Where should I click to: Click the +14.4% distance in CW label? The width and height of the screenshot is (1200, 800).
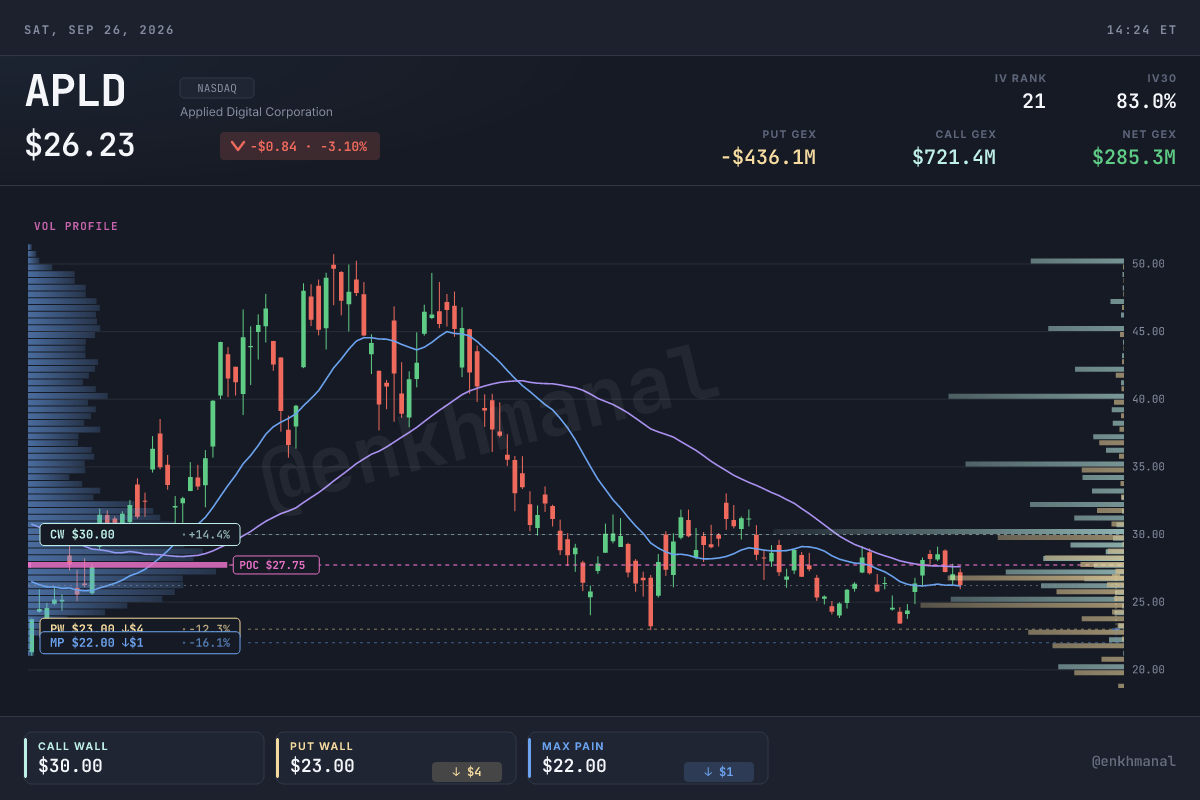(x=209, y=534)
